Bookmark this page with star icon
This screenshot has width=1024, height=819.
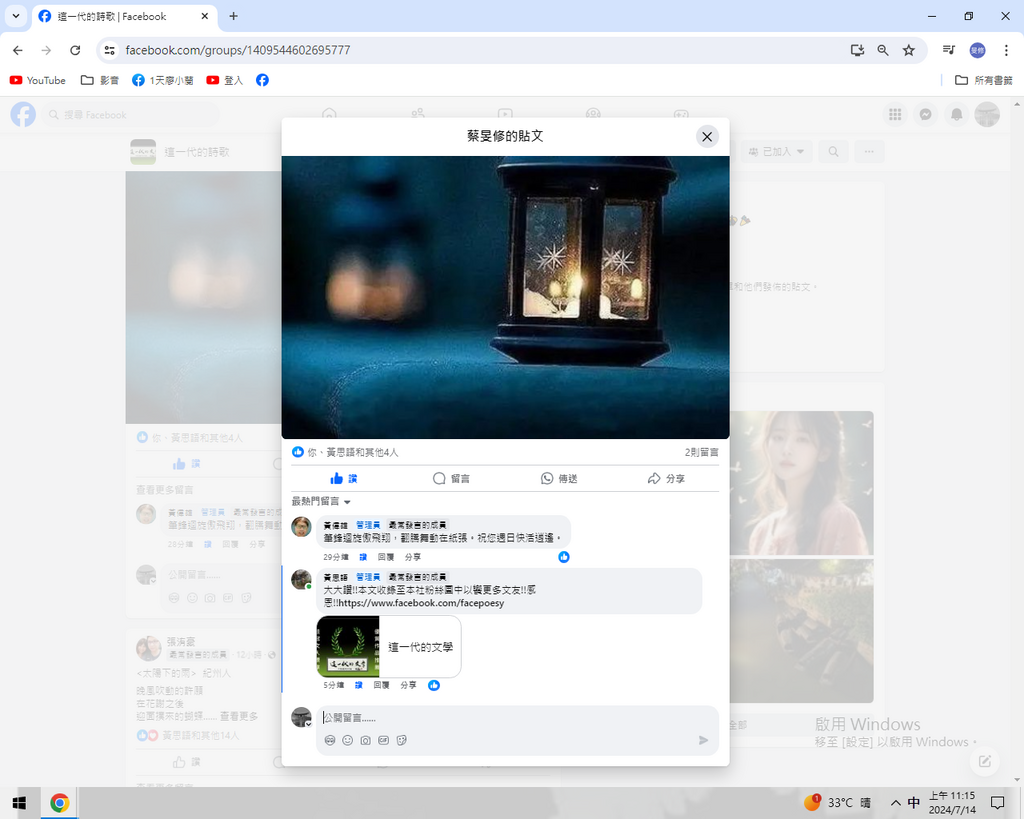pyautogui.click(x=908, y=50)
